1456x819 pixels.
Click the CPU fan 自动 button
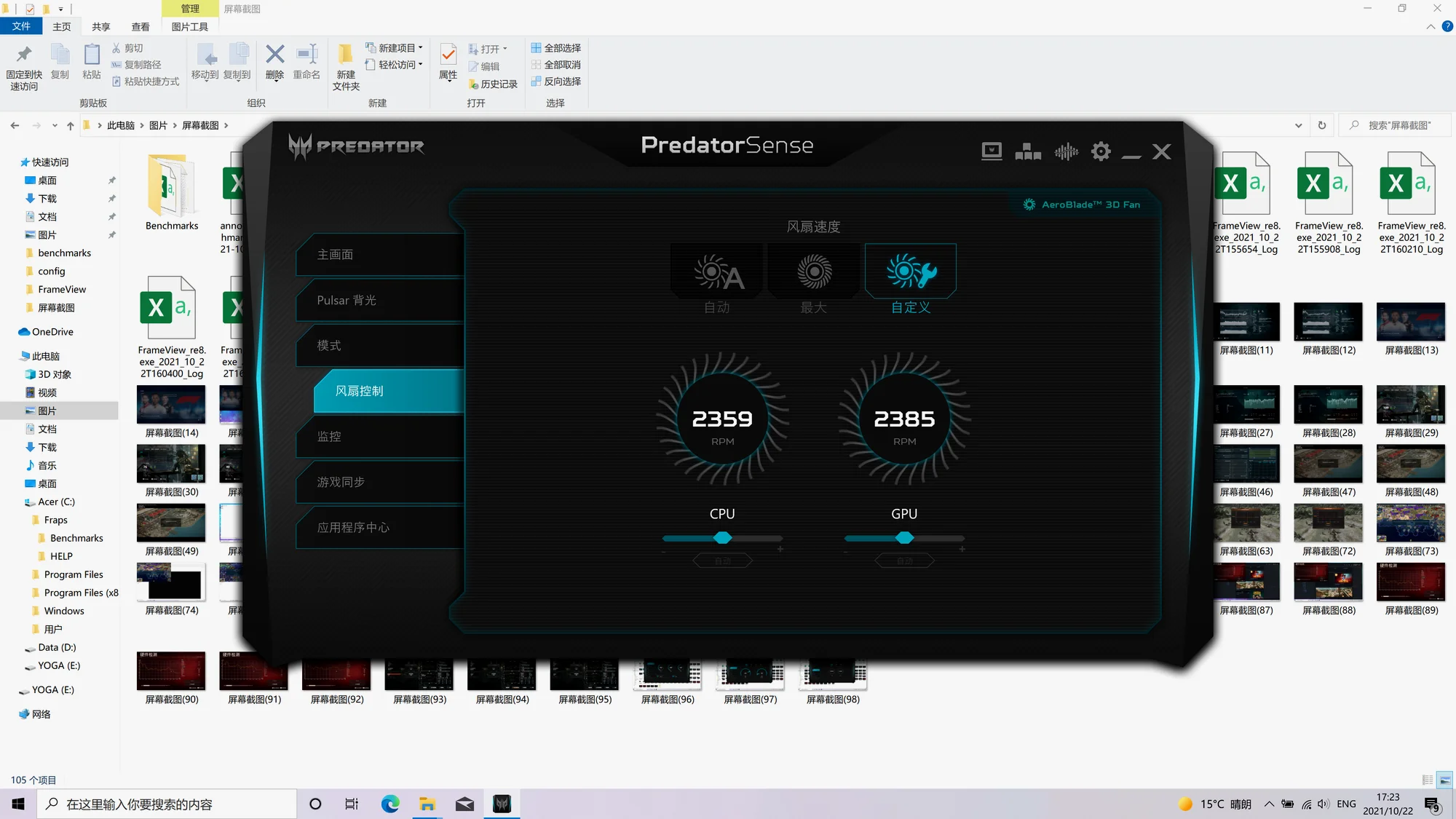coord(722,561)
